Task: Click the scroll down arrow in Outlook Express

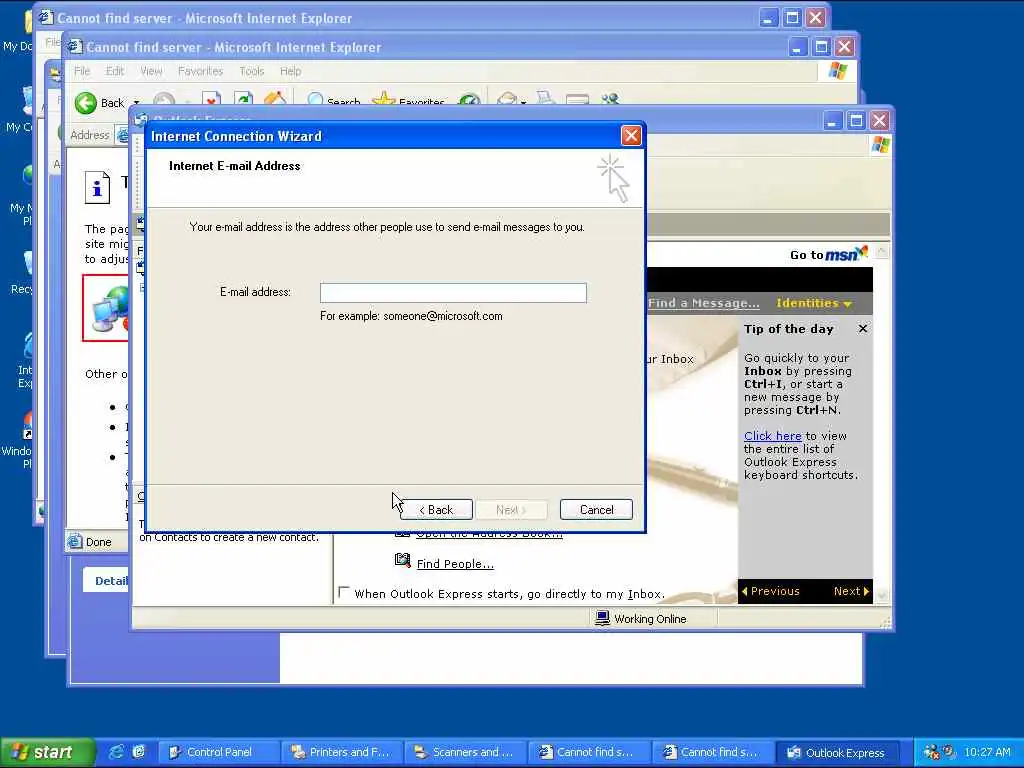Action: tap(882, 595)
